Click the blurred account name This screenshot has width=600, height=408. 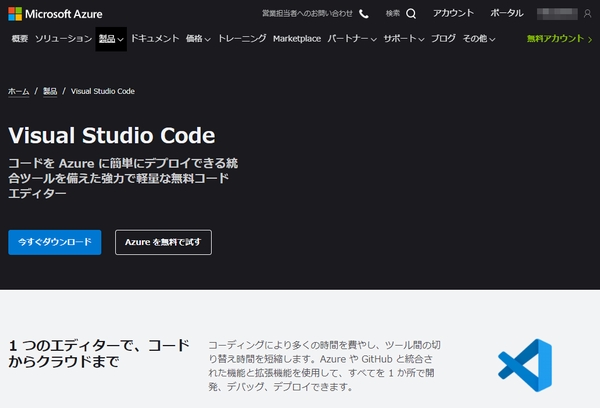[x=557, y=14]
